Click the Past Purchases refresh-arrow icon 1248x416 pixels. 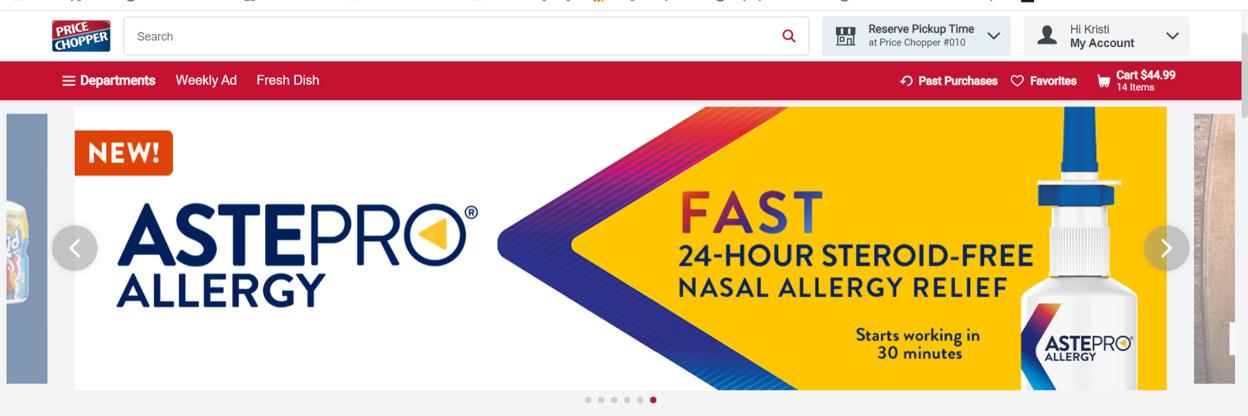(906, 81)
